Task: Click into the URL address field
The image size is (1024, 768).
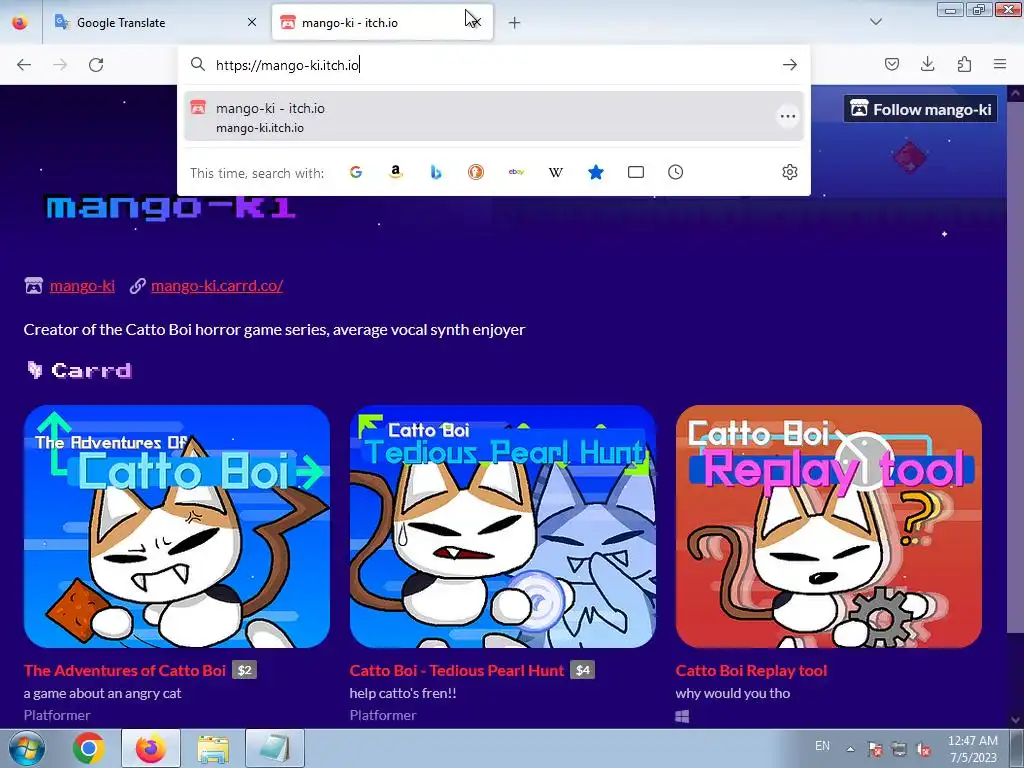Action: pyautogui.click(x=493, y=65)
